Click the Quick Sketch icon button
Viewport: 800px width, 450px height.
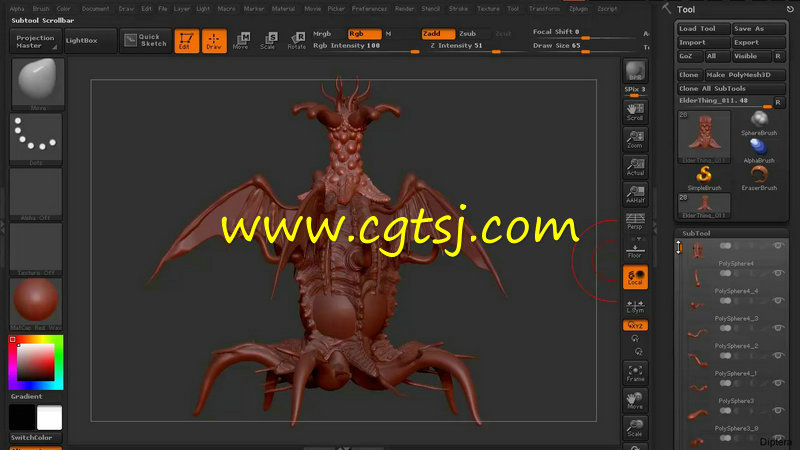pyautogui.click(x=146, y=40)
